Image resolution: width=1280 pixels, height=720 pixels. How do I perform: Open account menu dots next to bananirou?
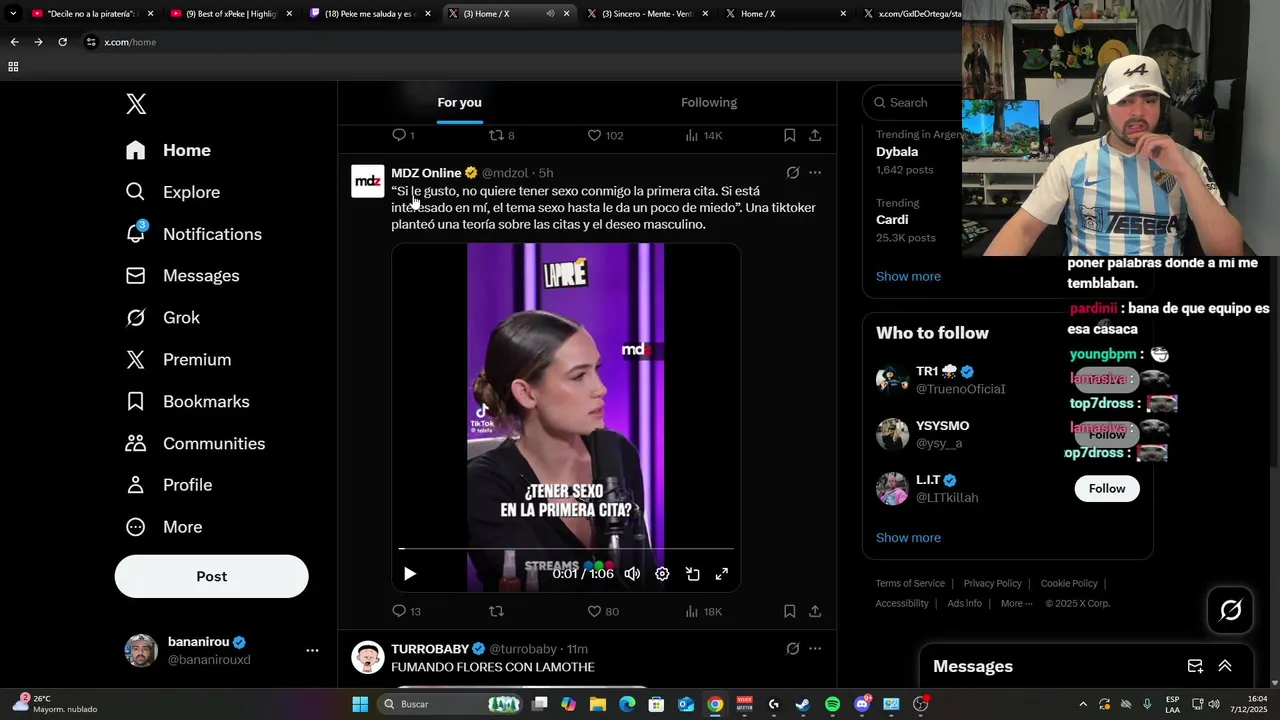(x=312, y=650)
